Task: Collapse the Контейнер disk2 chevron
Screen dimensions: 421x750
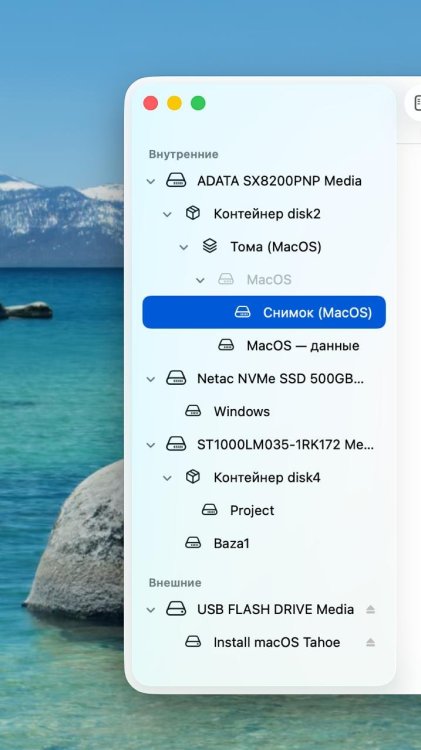Action: click(167, 214)
